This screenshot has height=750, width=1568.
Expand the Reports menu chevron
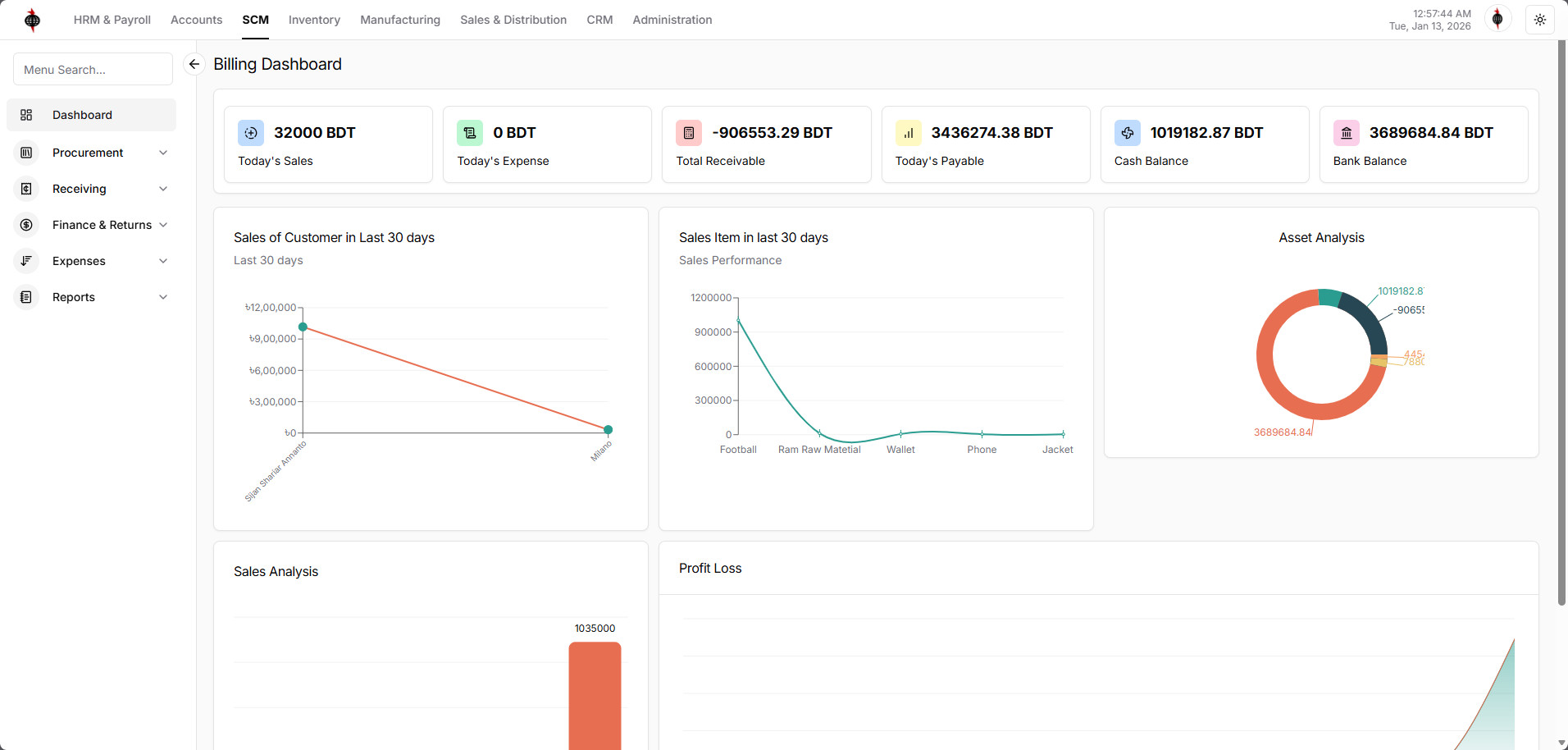[163, 297]
